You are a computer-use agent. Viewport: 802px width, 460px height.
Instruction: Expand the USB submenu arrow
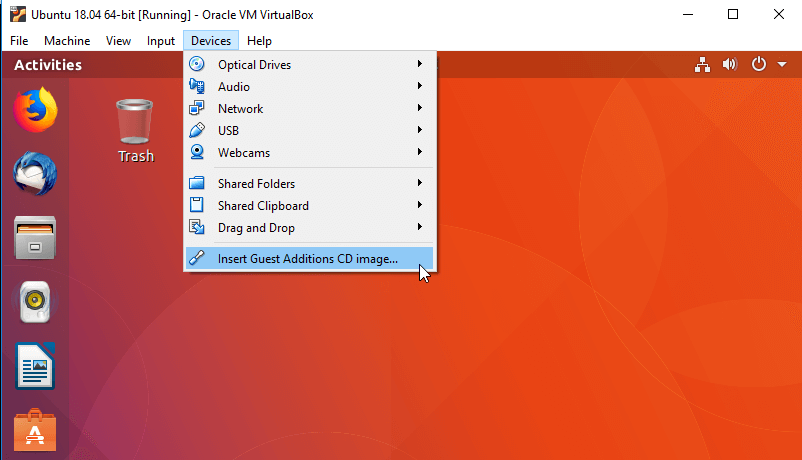(x=419, y=130)
